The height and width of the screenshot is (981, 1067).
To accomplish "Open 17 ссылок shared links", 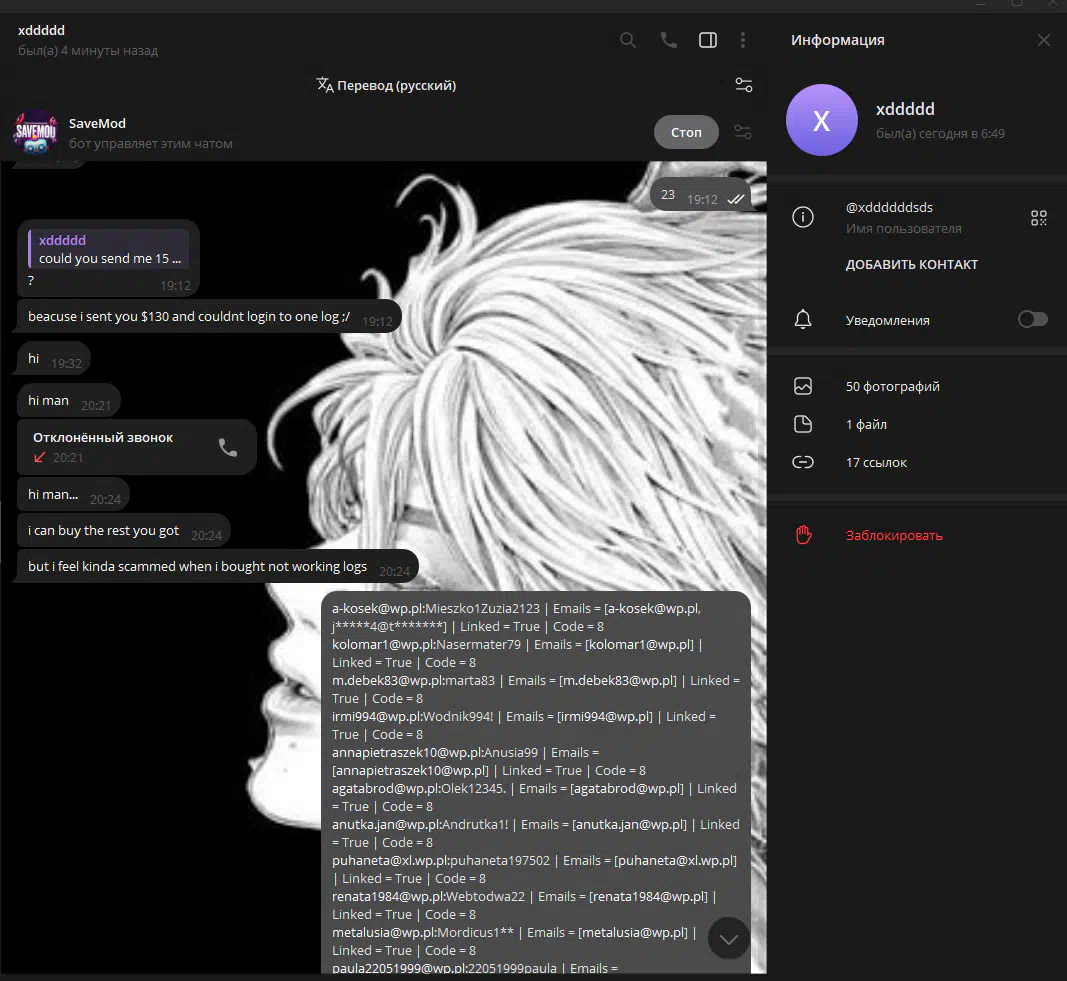I will [x=876, y=463].
